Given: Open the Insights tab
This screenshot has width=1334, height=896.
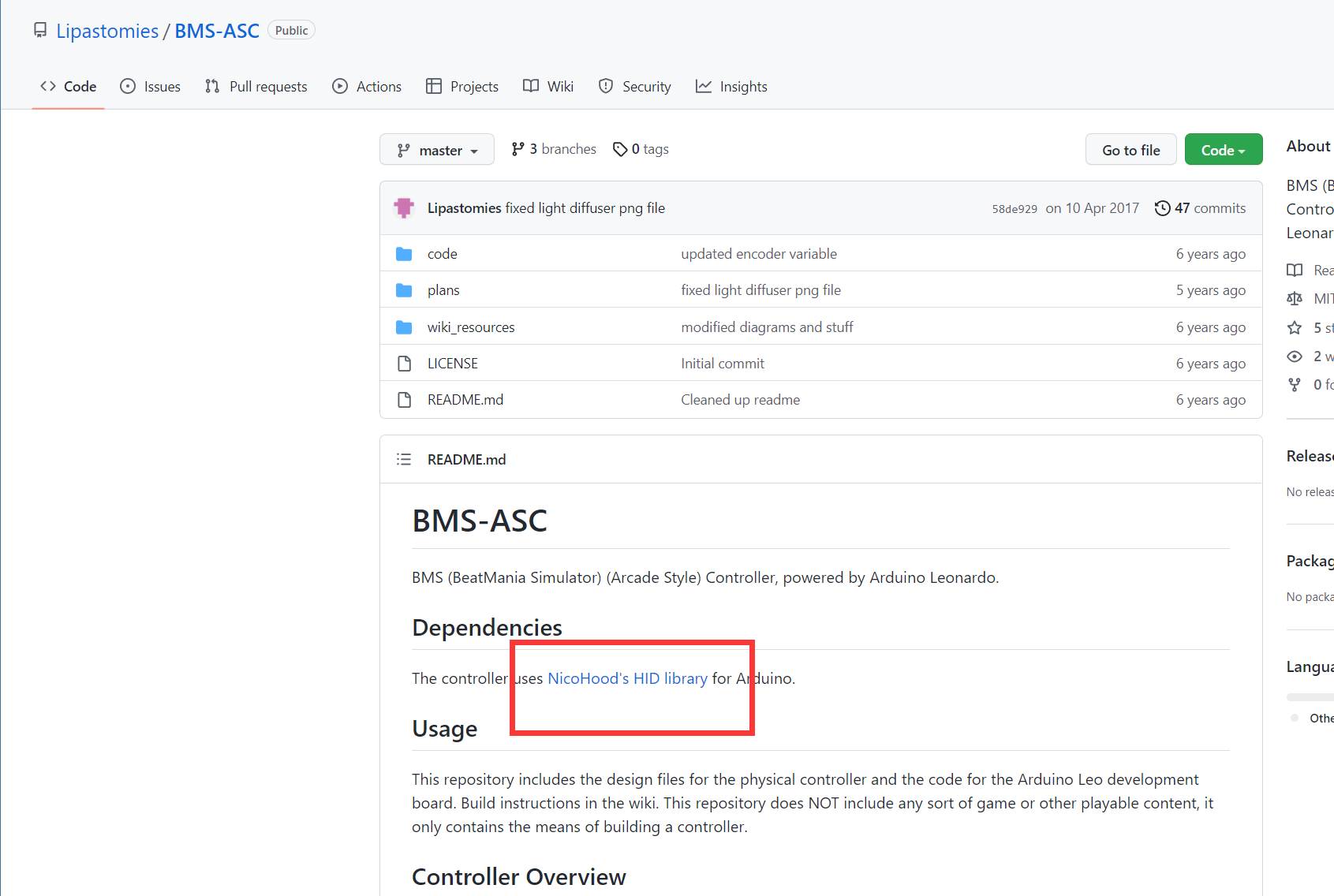Looking at the screenshot, I should click(x=731, y=87).
